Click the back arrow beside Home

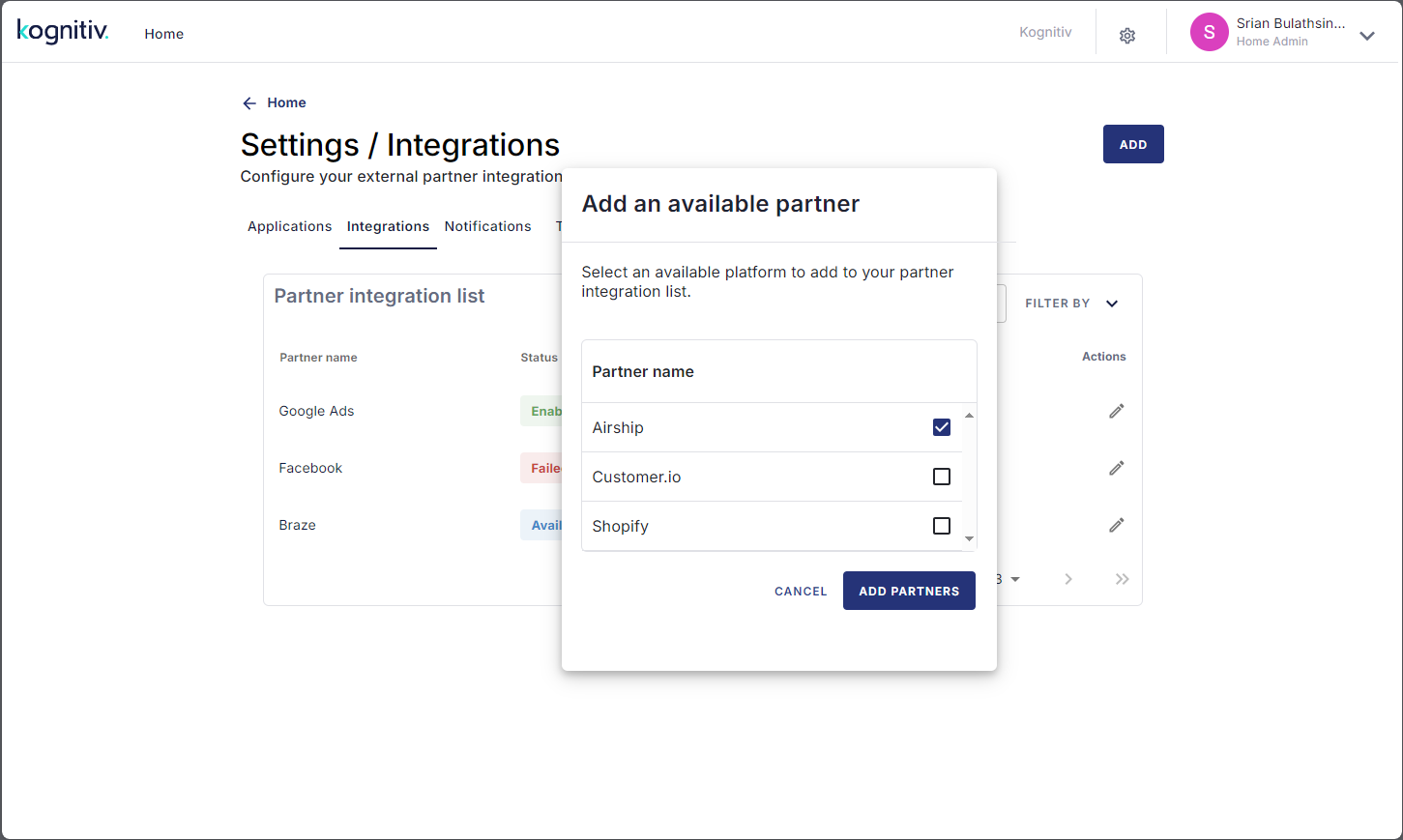249,102
